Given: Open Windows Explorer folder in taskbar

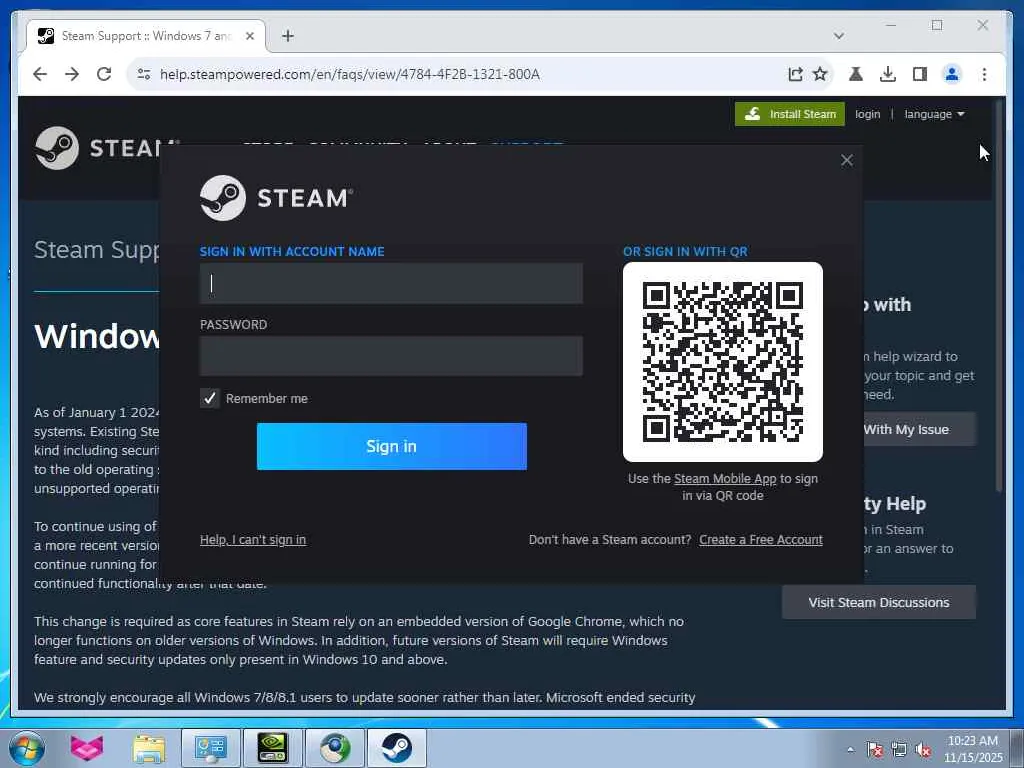Looking at the screenshot, I should tap(149, 748).
